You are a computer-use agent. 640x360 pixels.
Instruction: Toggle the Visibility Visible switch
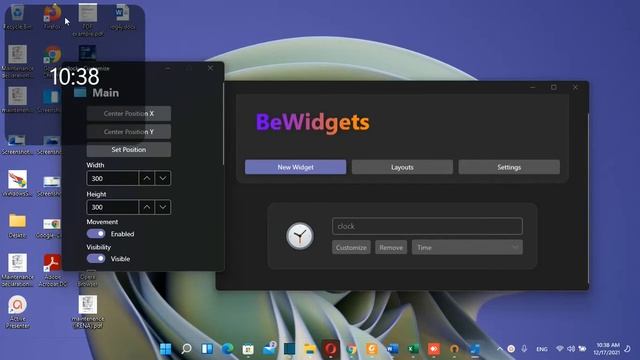pos(96,258)
